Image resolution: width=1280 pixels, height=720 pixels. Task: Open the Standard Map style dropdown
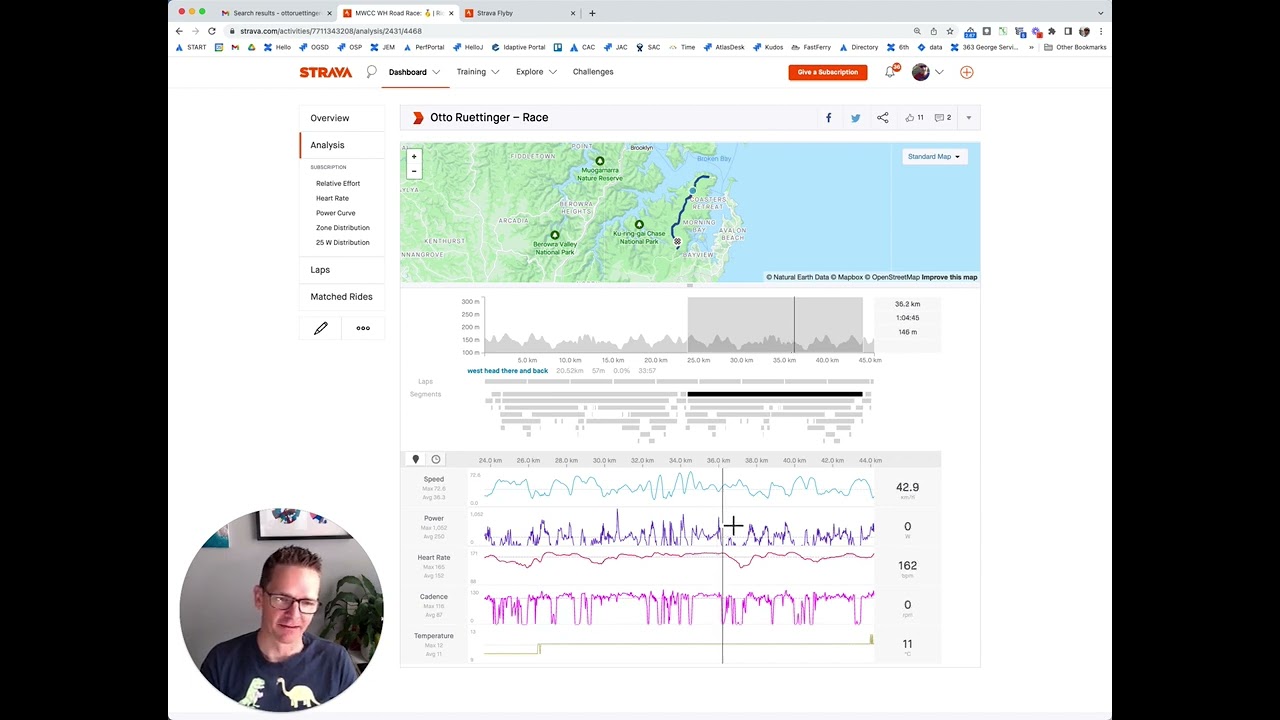[934, 157]
